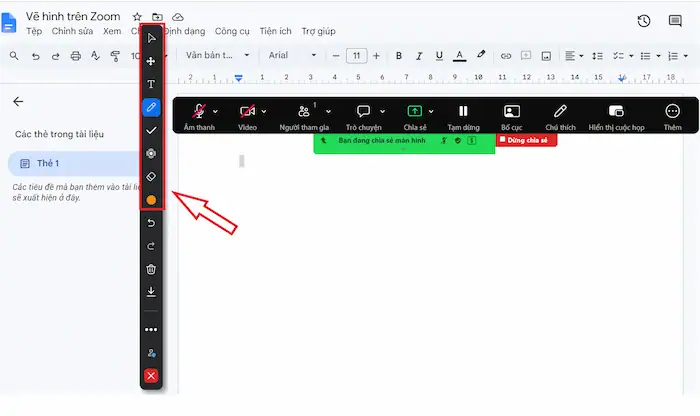Image resolution: width=700 pixels, height=416 pixels.
Task: Collapse the outline panel back arrow
Action: click(x=18, y=102)
